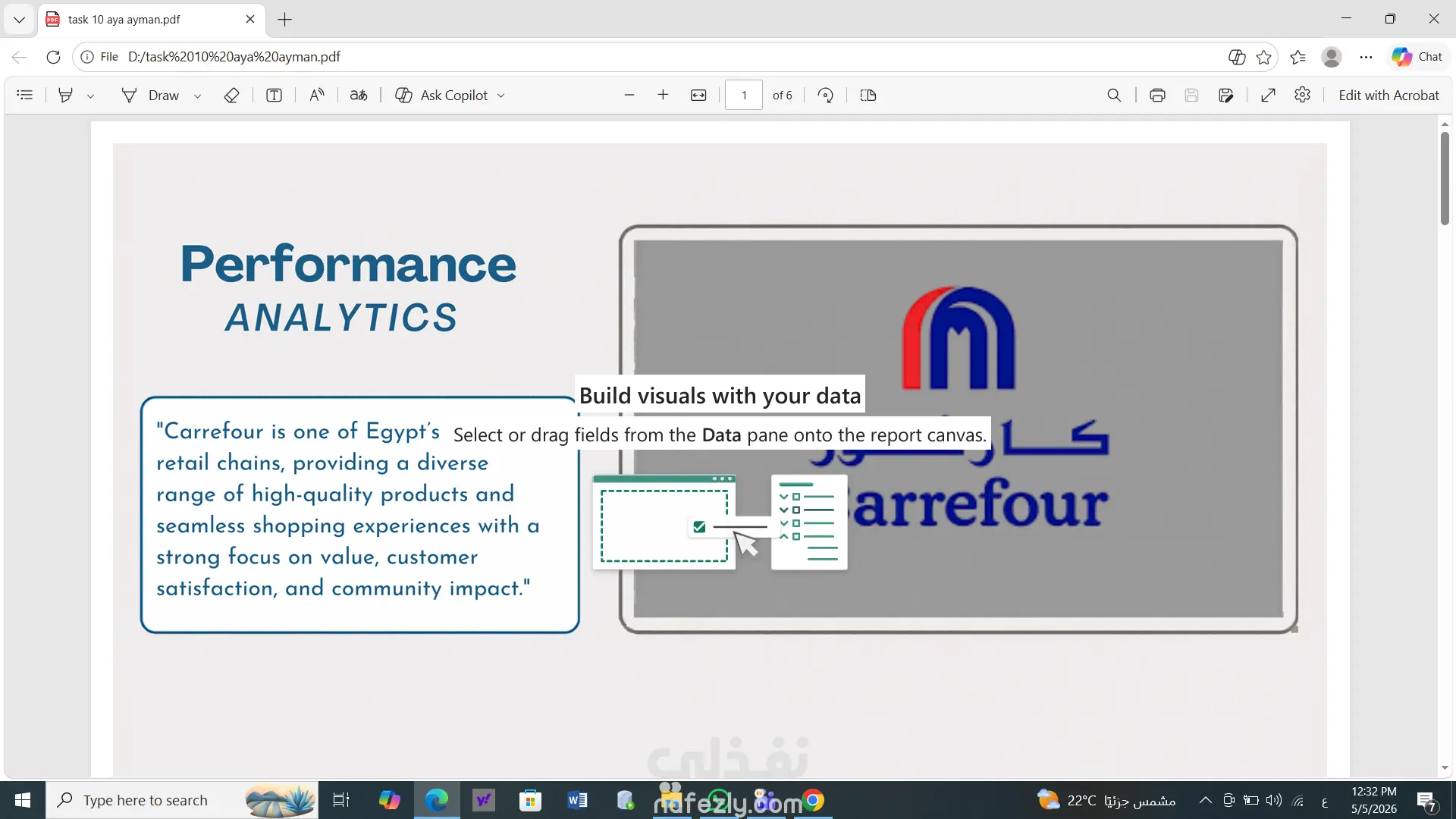Expand the Highlight color options arrow

pyautogui.click(x=90, y=96)
